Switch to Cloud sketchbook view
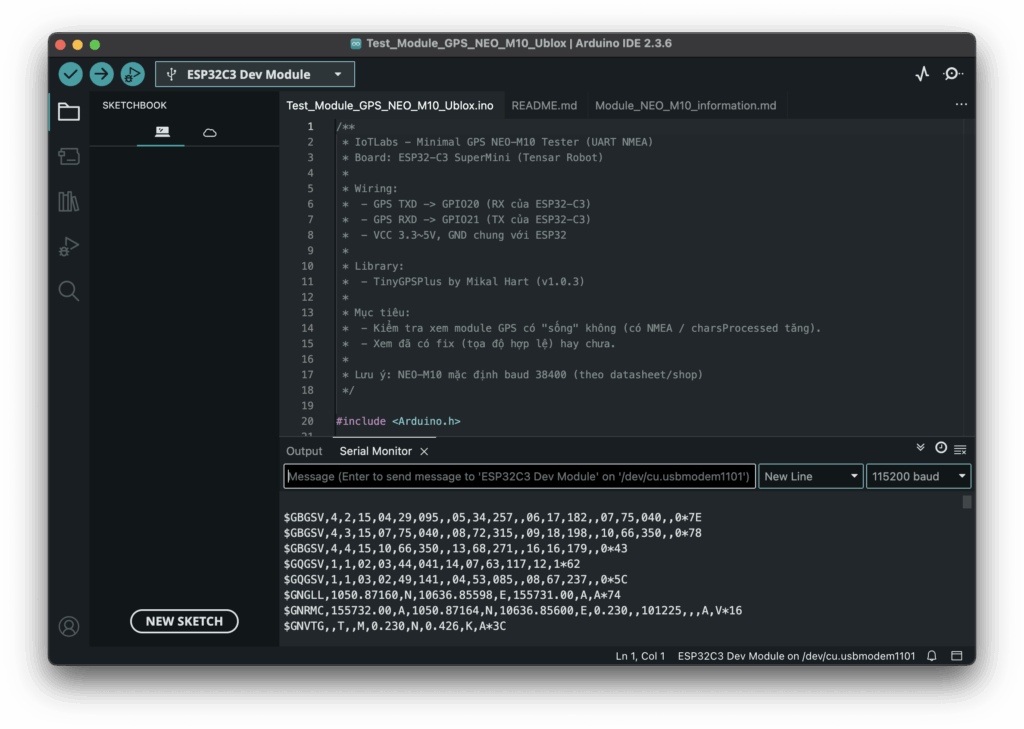The width and height of the screenshot is (1024, 729). pos(210,132)
